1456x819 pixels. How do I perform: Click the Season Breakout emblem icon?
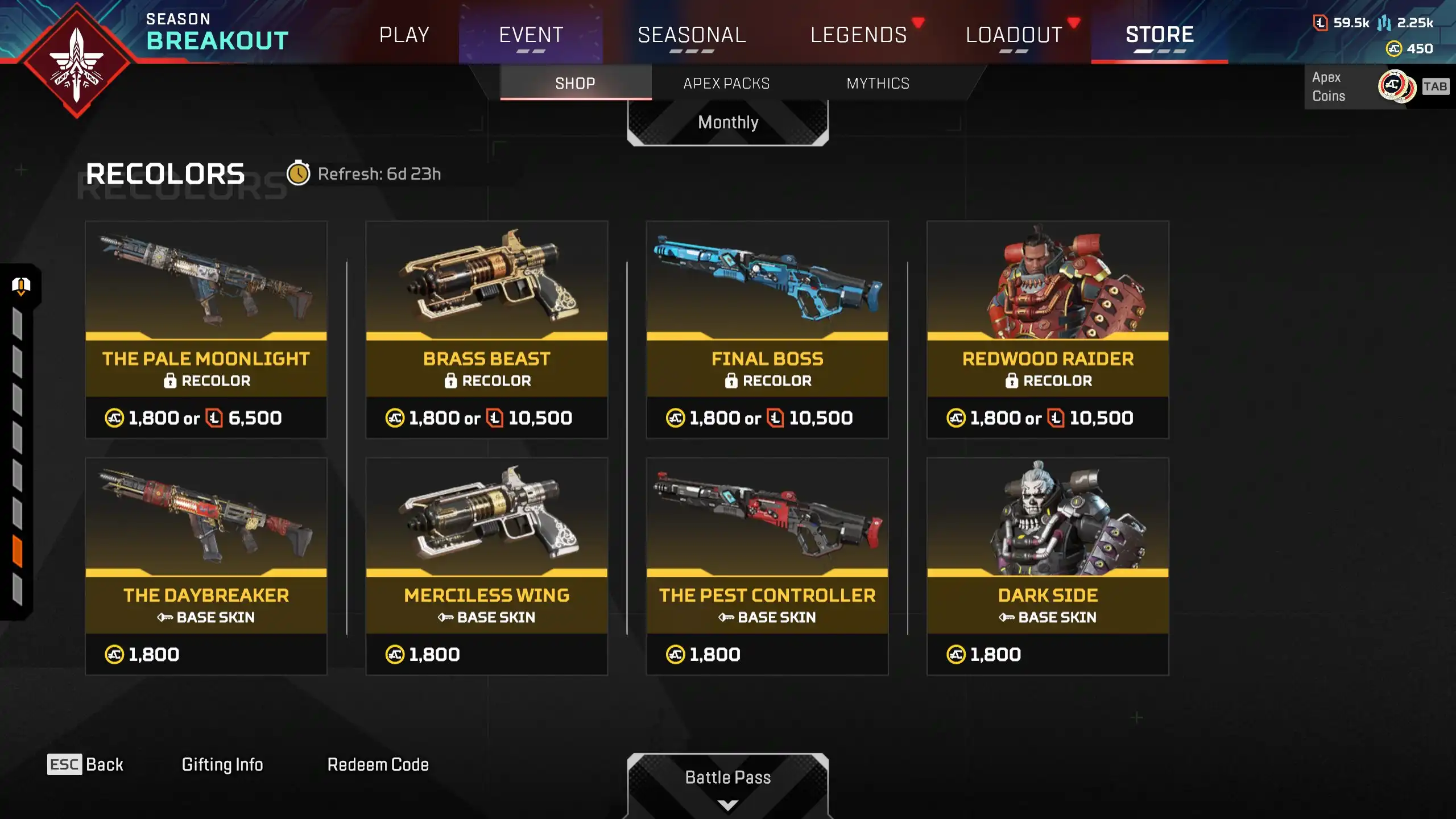tap(77, 61)
